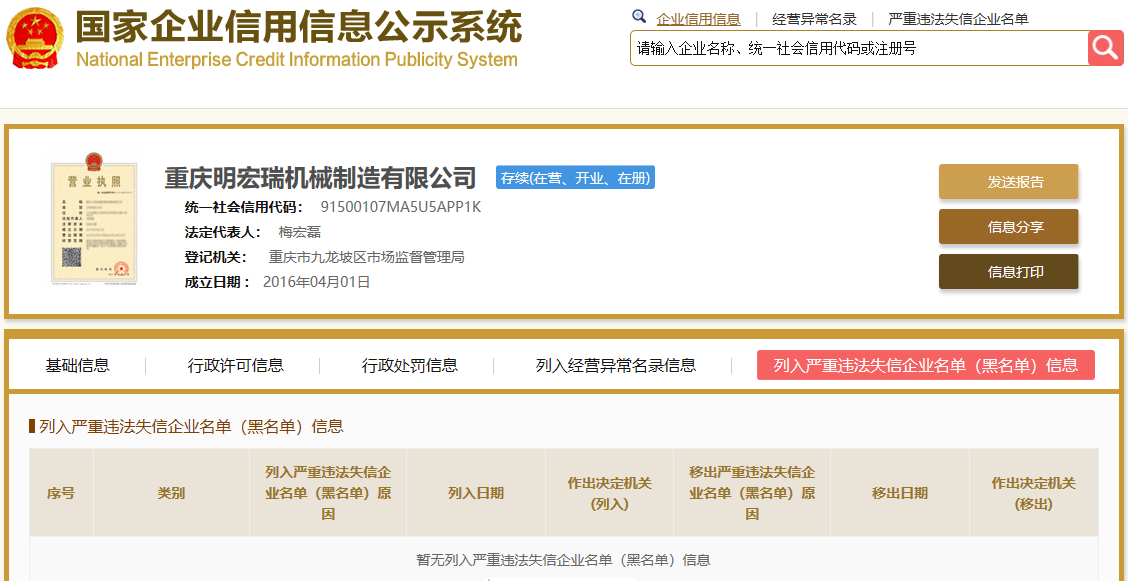Click the 移出严重违法失信企业名单（黑名单）原因 column header
This screenshot has height=581, width=1128.
tap(752, 493)
